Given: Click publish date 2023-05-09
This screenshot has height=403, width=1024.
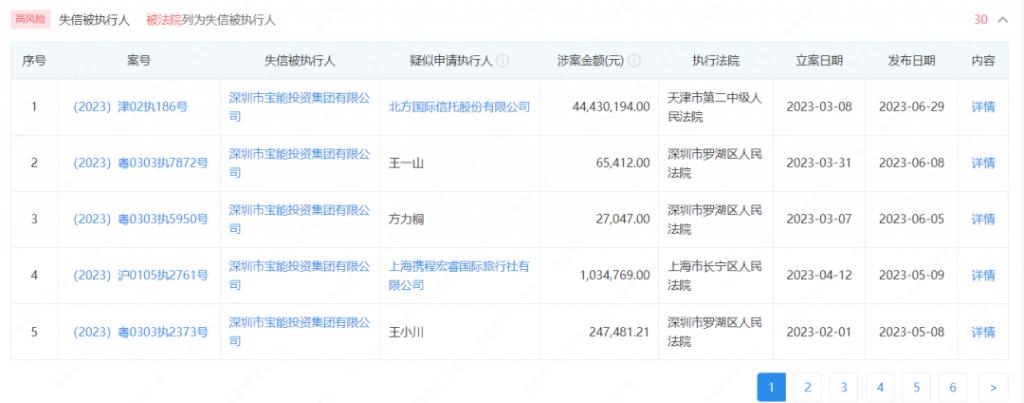Looking at the screenshot, I should point(912,276).
